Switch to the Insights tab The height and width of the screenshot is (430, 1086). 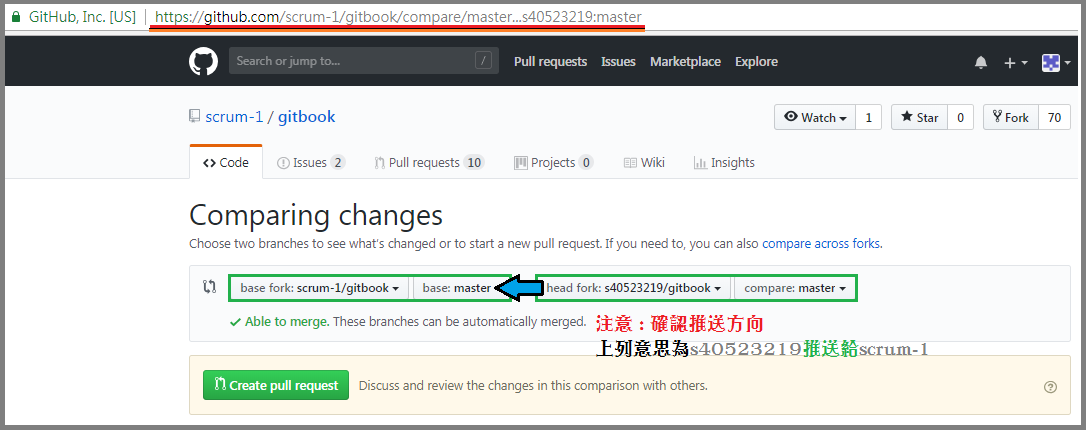[x=724, y=163]
